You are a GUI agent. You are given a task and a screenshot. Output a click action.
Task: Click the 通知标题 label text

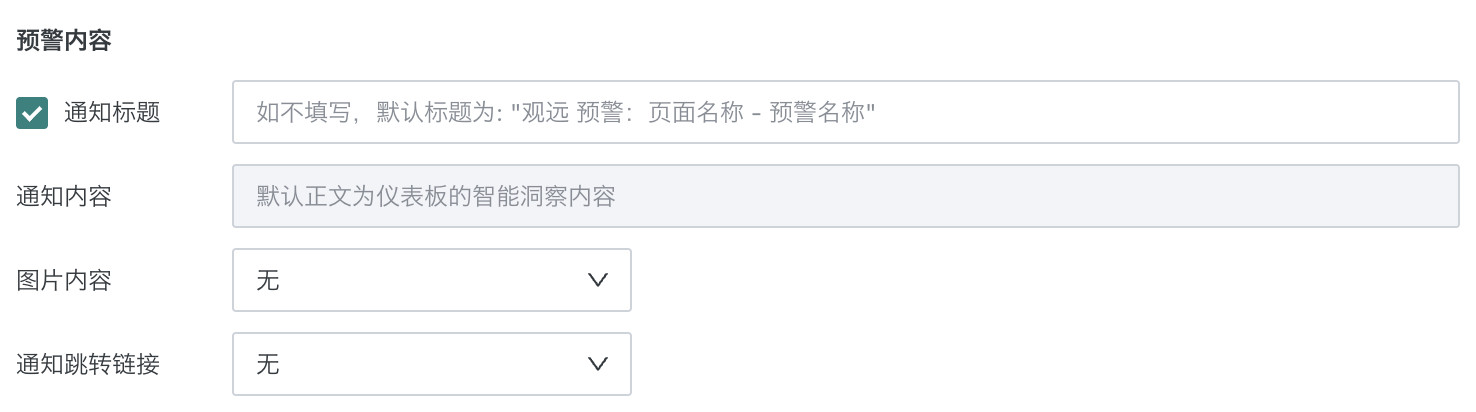(x=112, y=113)
